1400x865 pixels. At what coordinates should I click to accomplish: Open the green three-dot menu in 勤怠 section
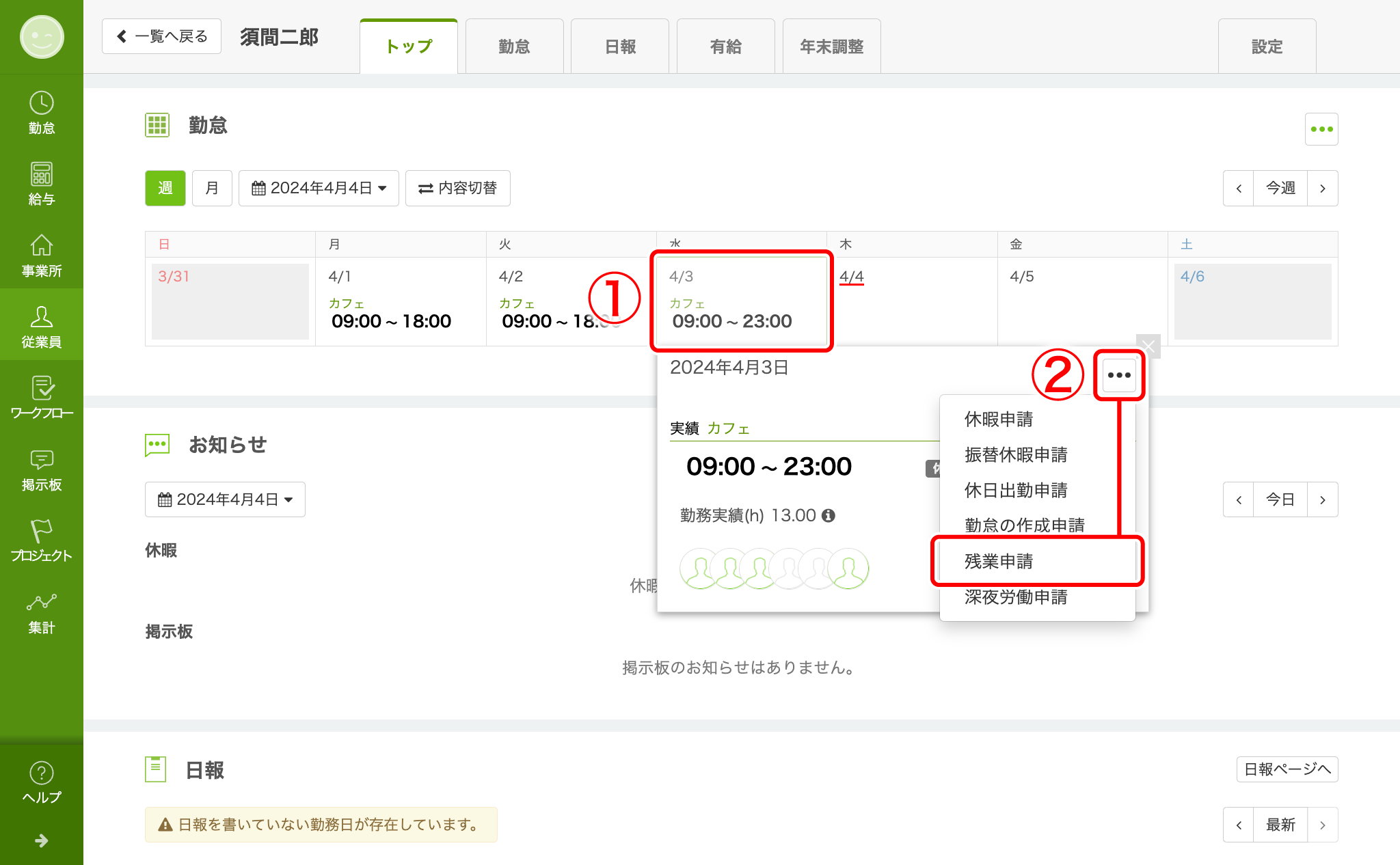(1321, 129)
